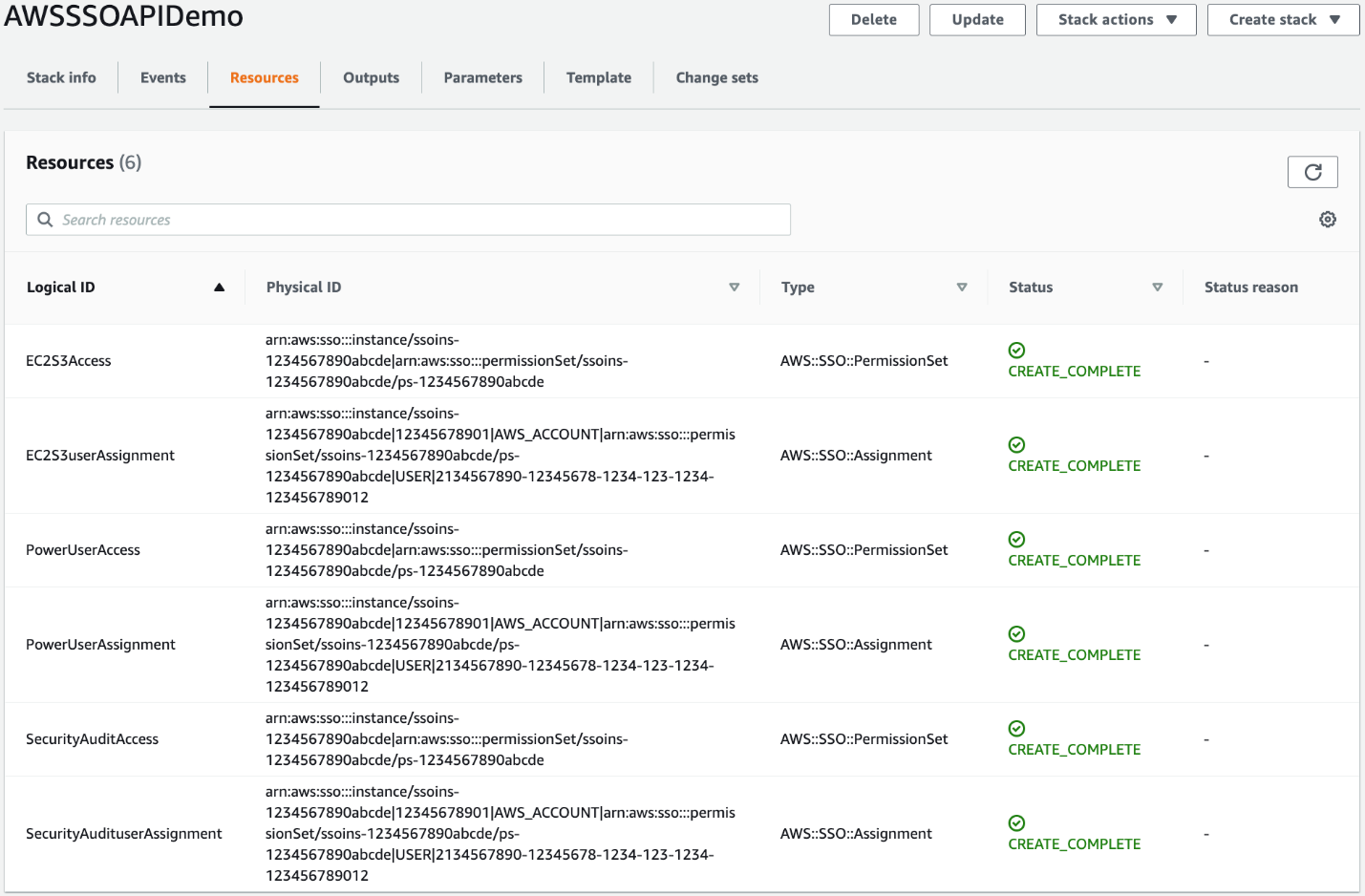Click the Delete button
This screenshot has height=896, width=1365.
[873, 19]
